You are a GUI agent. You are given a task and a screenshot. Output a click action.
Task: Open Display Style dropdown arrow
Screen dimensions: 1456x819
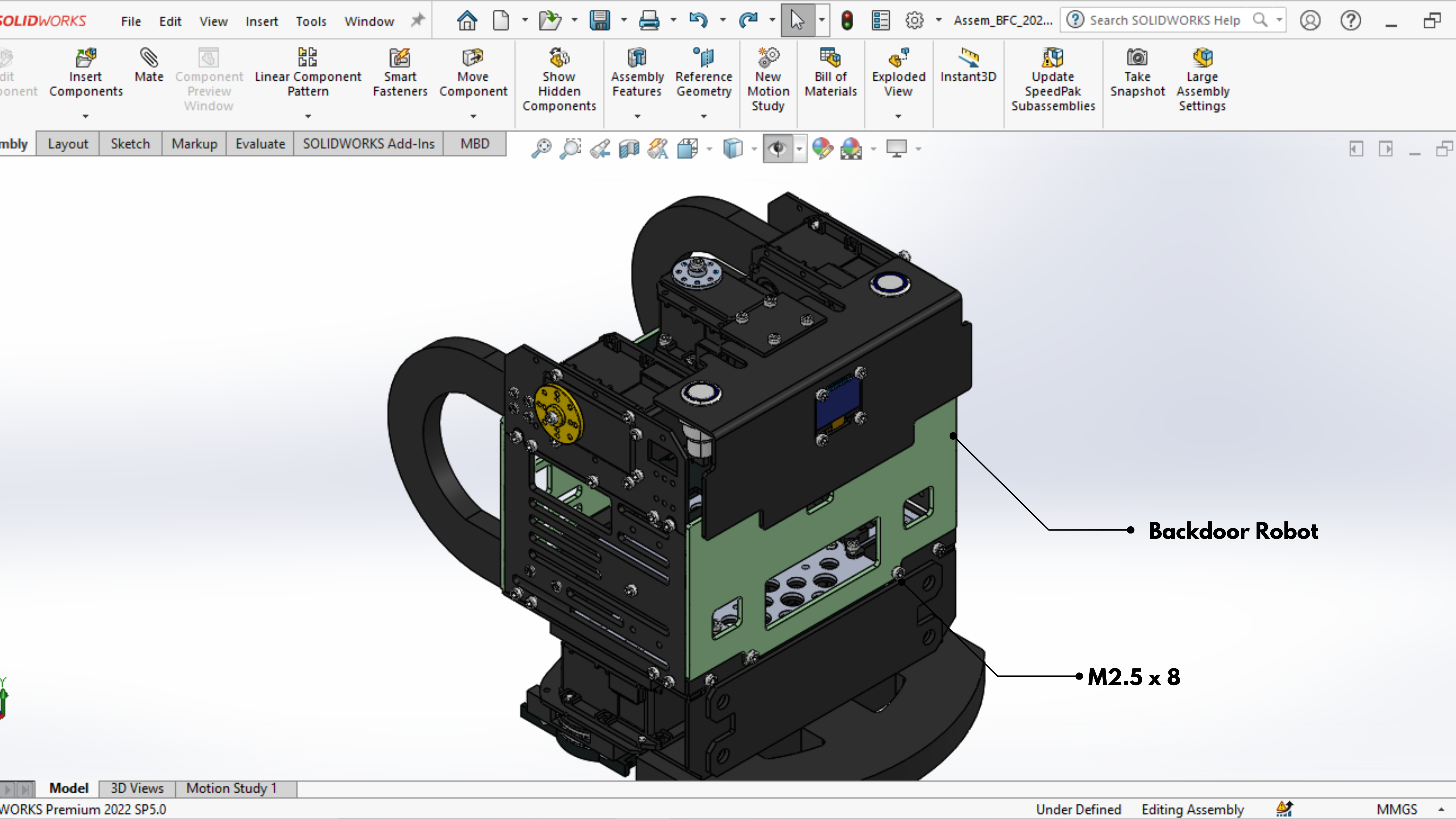754,149
